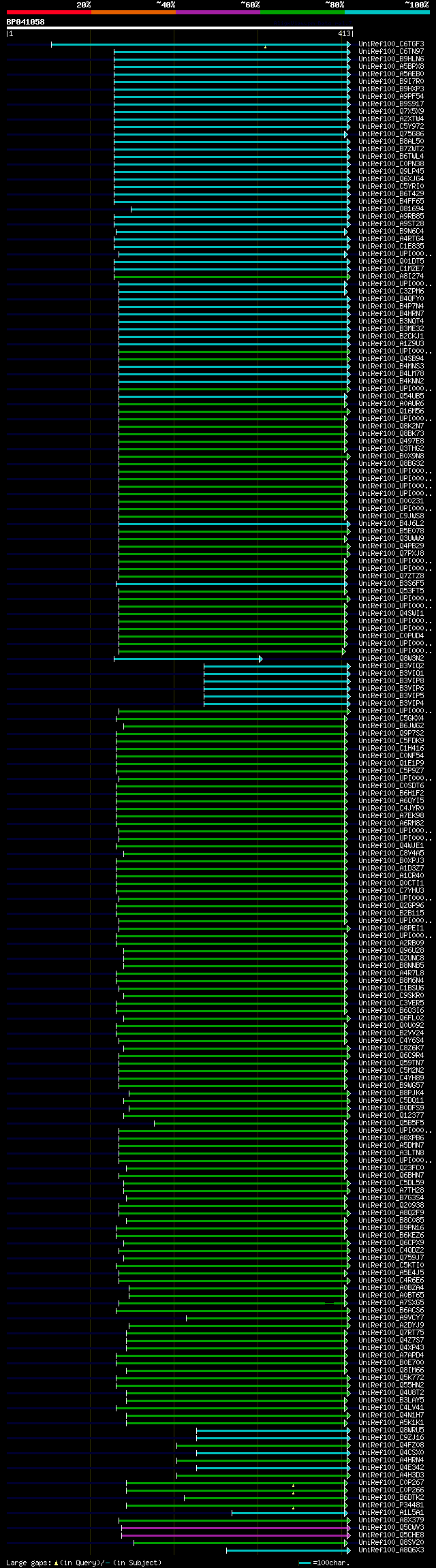The width and height of the screenshot is (436, 1568).
Task: Select the query name BP041058
Action: click(25, 22)
